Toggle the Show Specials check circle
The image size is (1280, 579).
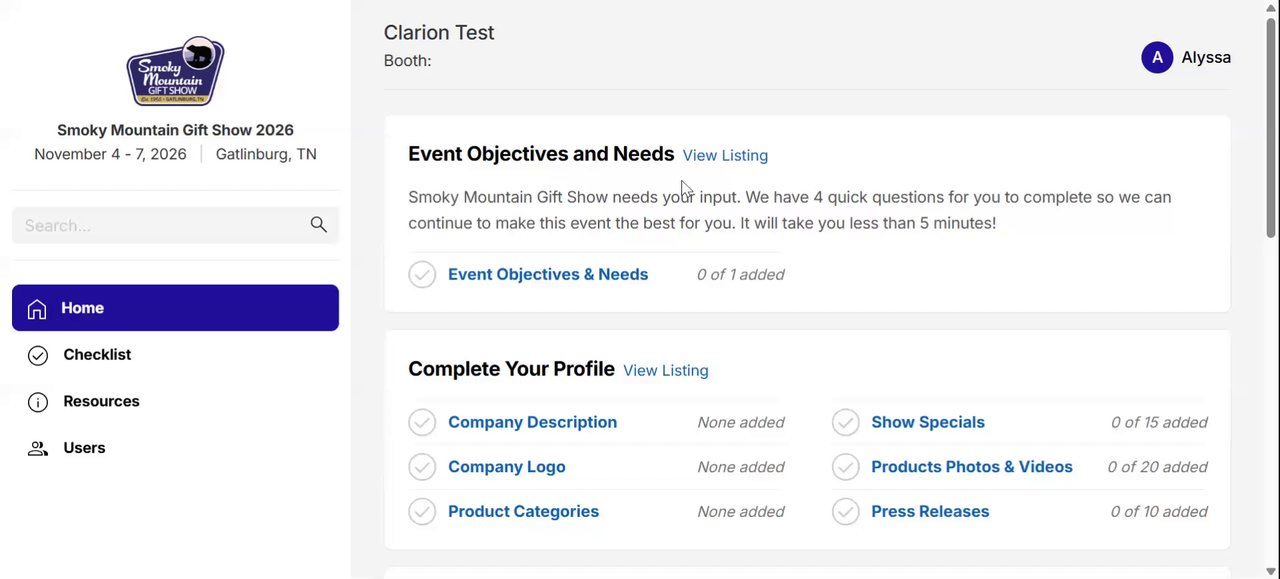845,422
